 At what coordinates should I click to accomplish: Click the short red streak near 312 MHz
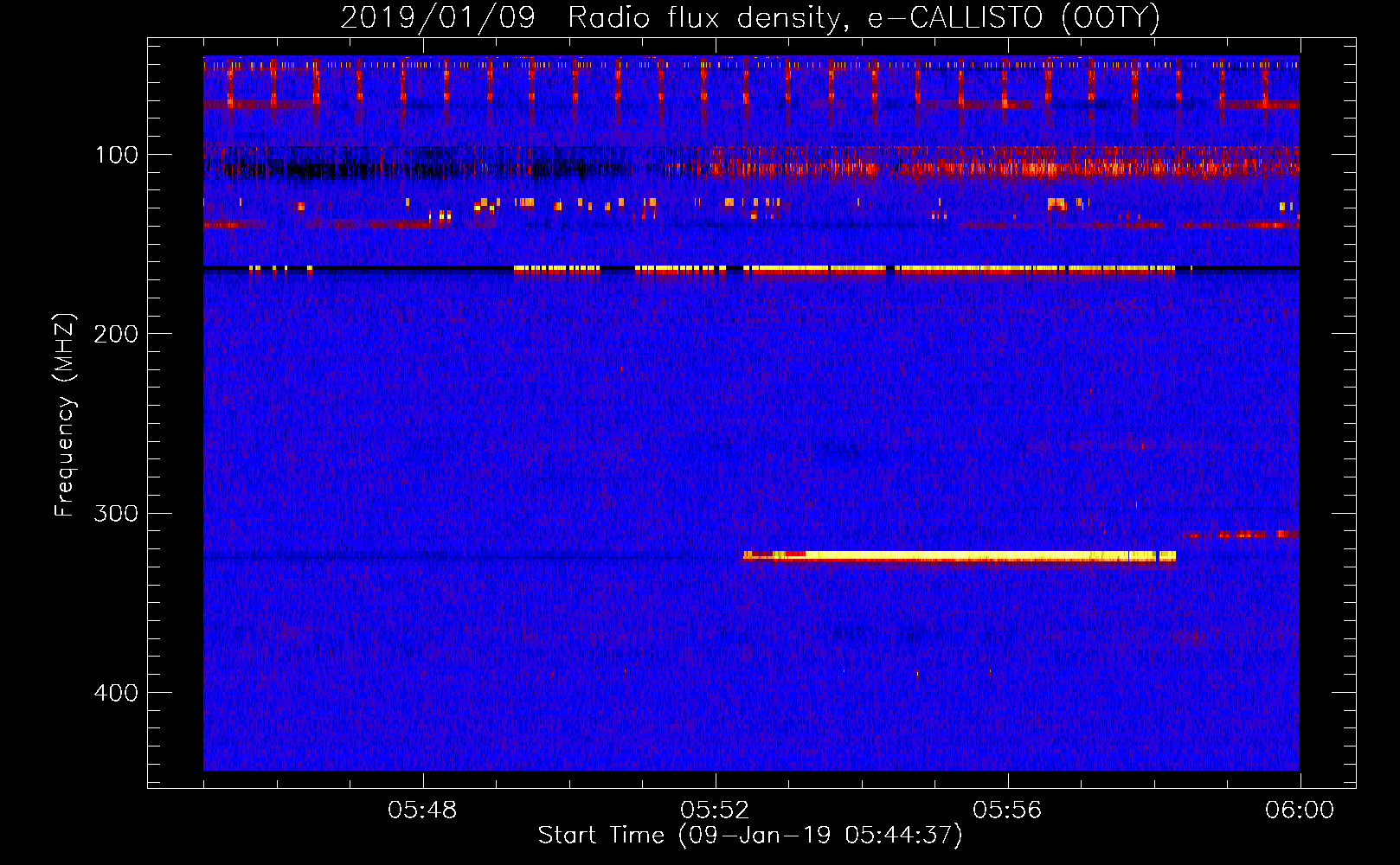tap(1243, 535)
